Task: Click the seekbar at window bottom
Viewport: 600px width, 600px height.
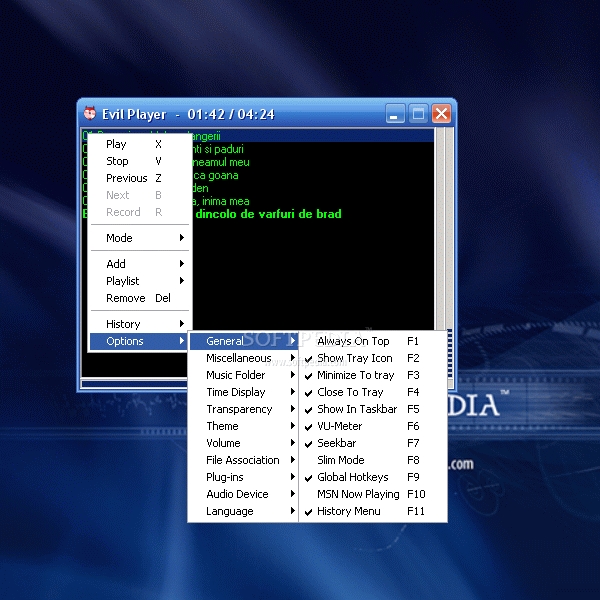Action: (134, 384)
